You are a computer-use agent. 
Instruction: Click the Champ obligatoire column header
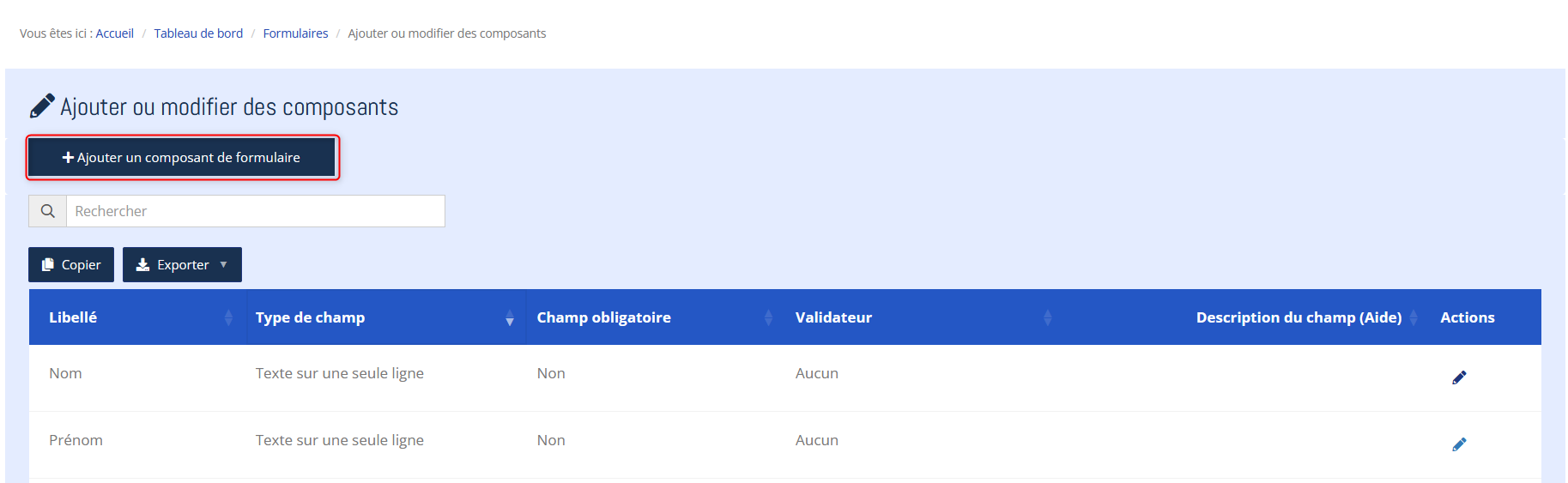603,317
